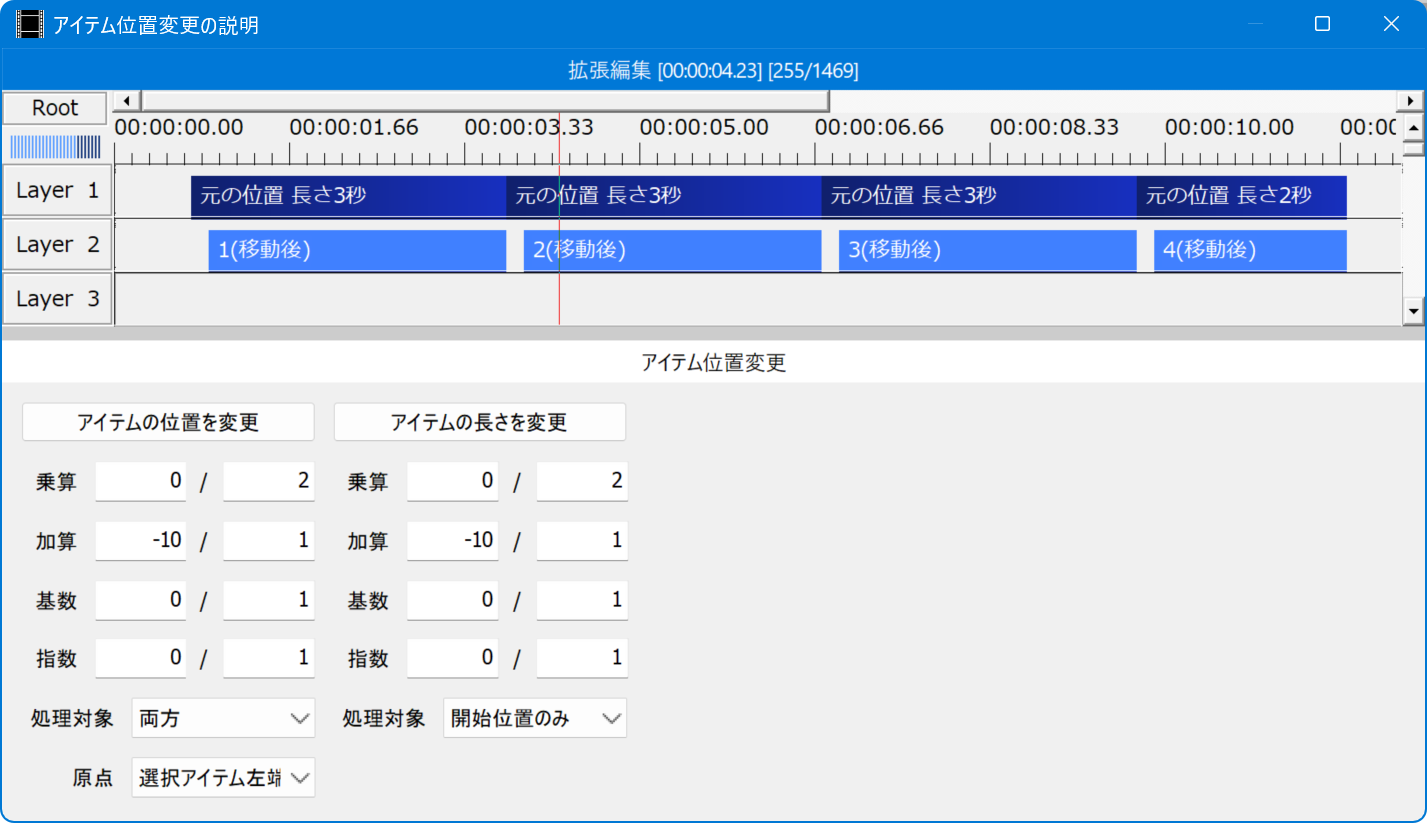Click position 加算 denominator field
1427x823 pixels.
[x=269, y=541]
